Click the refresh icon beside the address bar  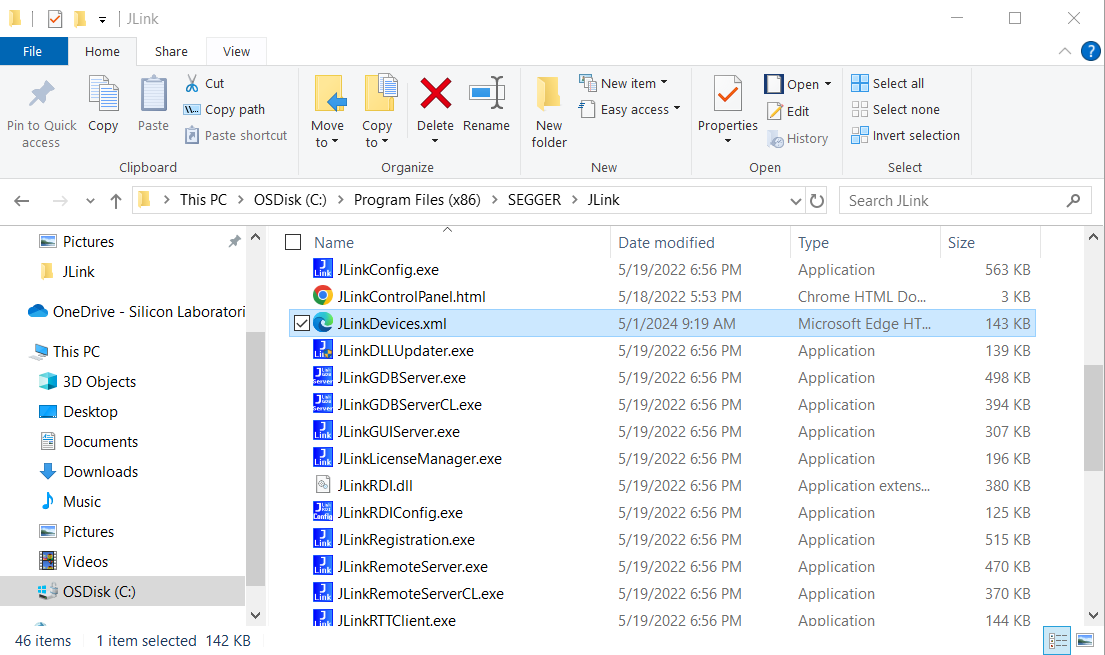click(x=817, y=201)
